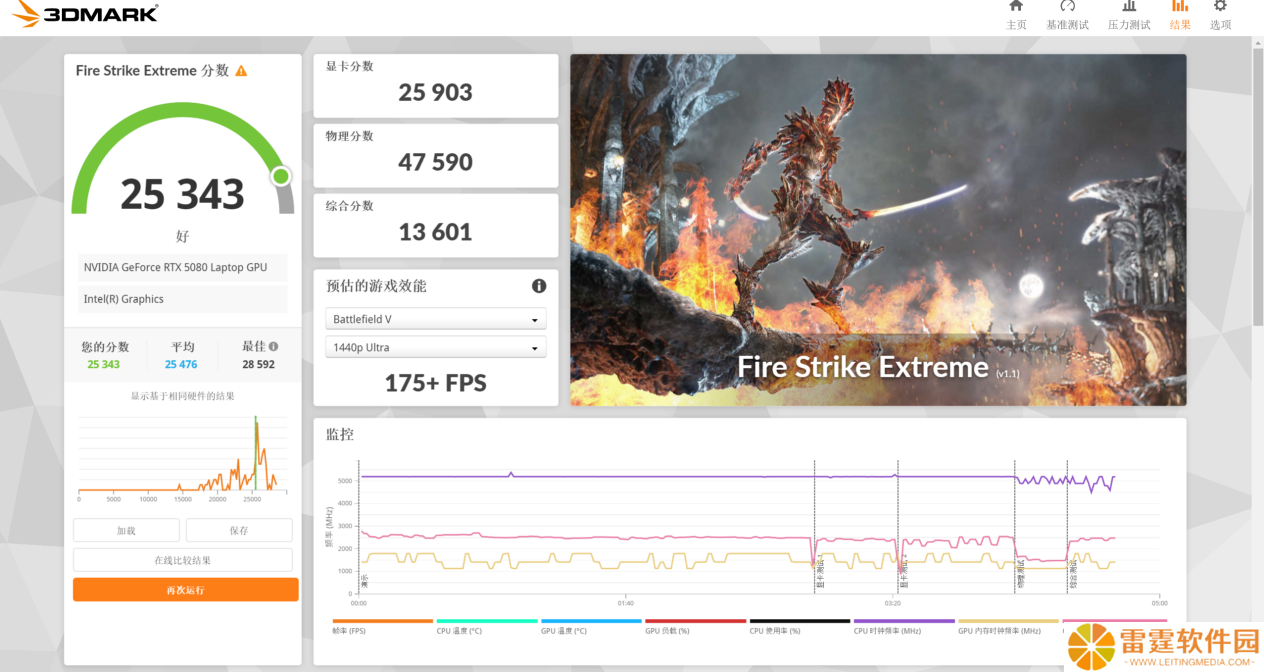Click the 综合分数 value 13 601

[435, 233]
